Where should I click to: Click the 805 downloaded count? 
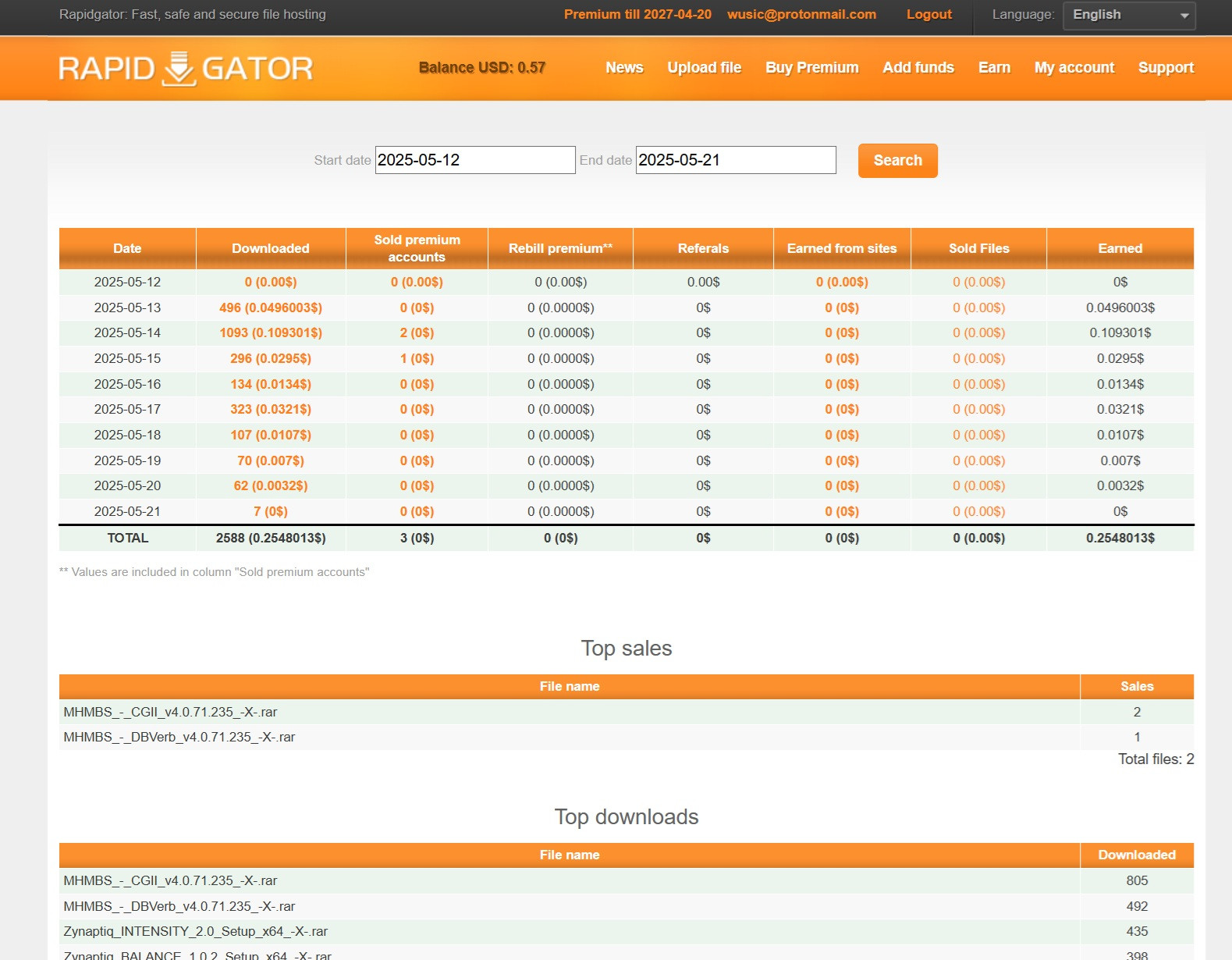point(1137,880)
